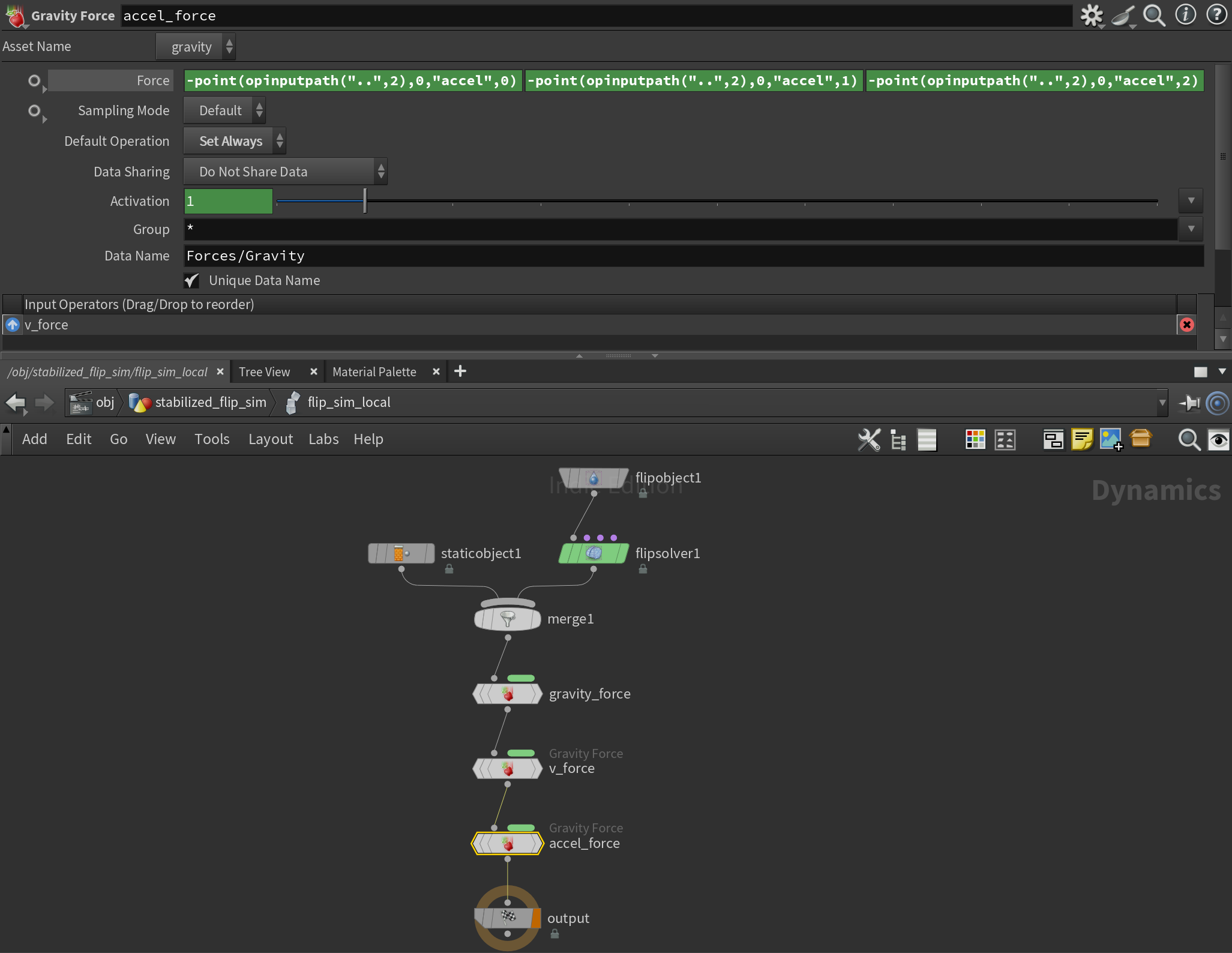Toggle Unique Data Name checkbox
The image size is (1232, 953).
[191, 280]
